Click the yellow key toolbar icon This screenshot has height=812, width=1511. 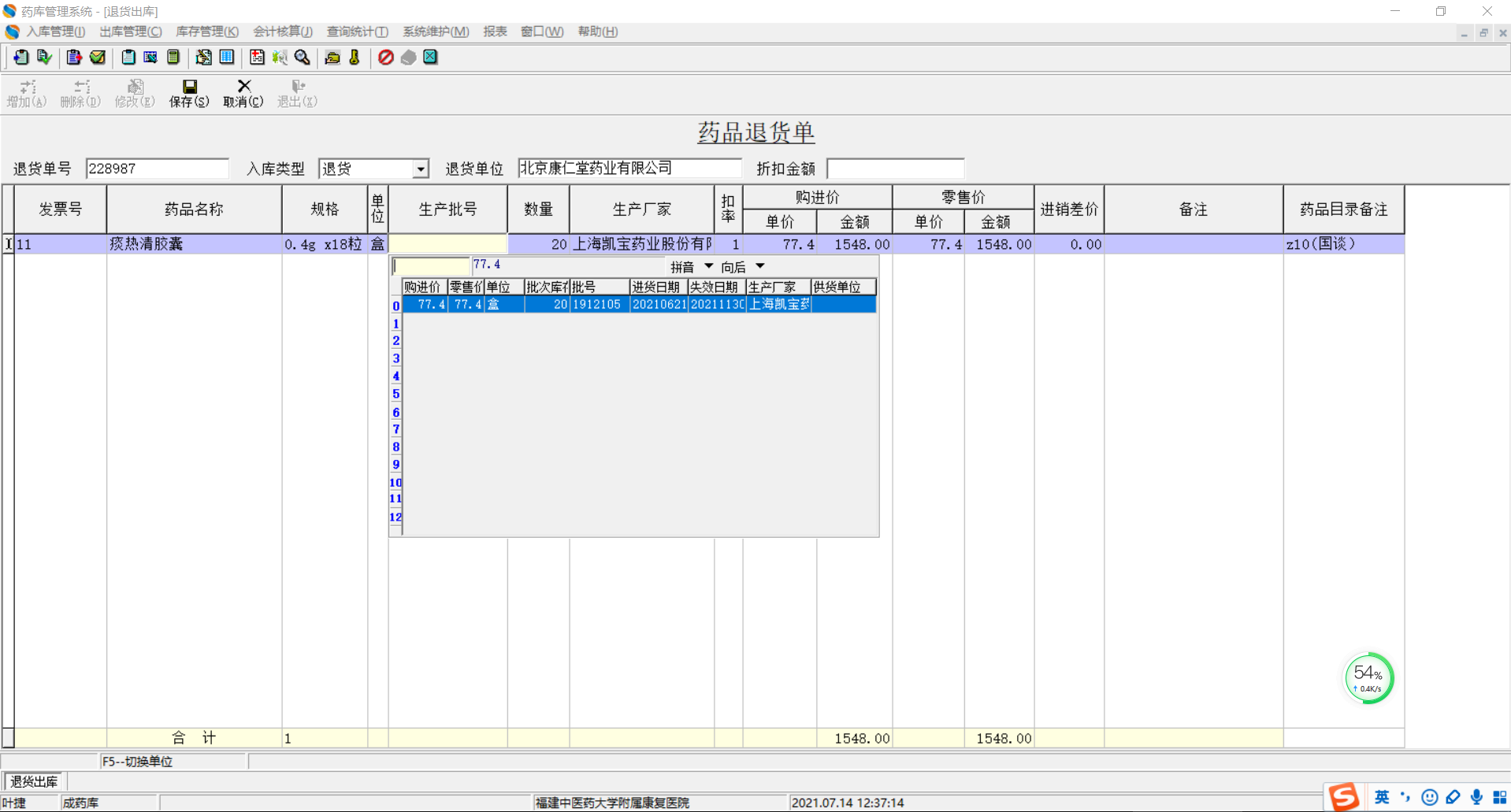point(355,57)
